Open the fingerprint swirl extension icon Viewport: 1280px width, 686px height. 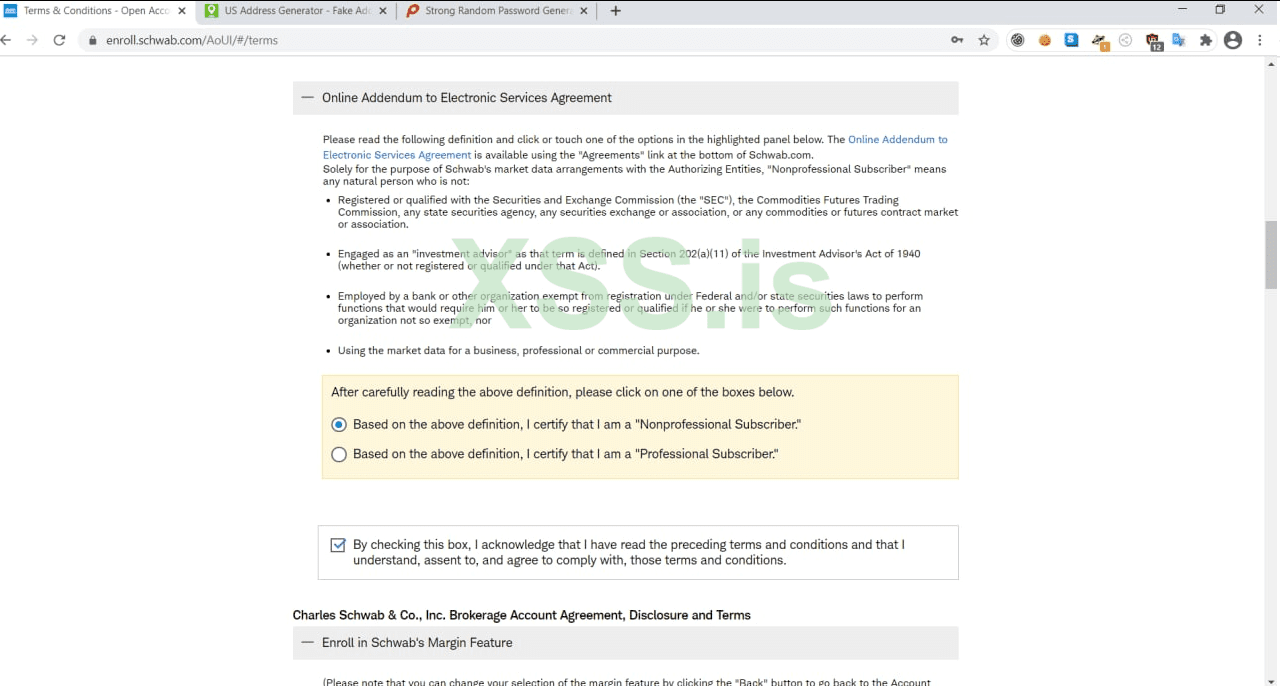1018,40
